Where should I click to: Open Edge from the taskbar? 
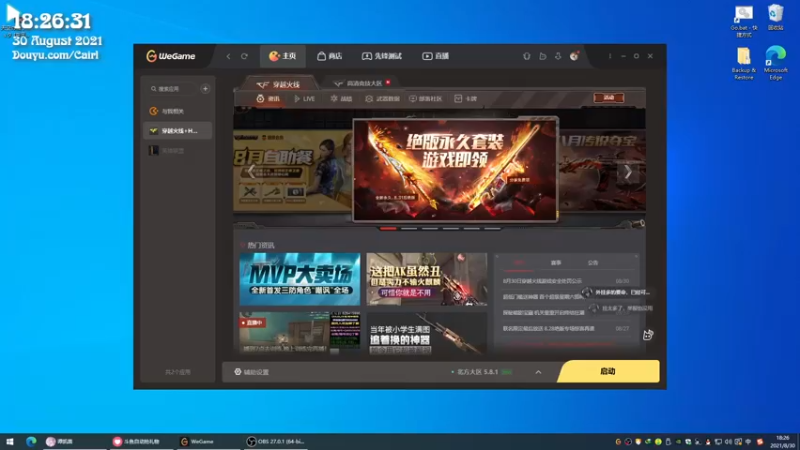pyautogui.click(x=31, y=441)
